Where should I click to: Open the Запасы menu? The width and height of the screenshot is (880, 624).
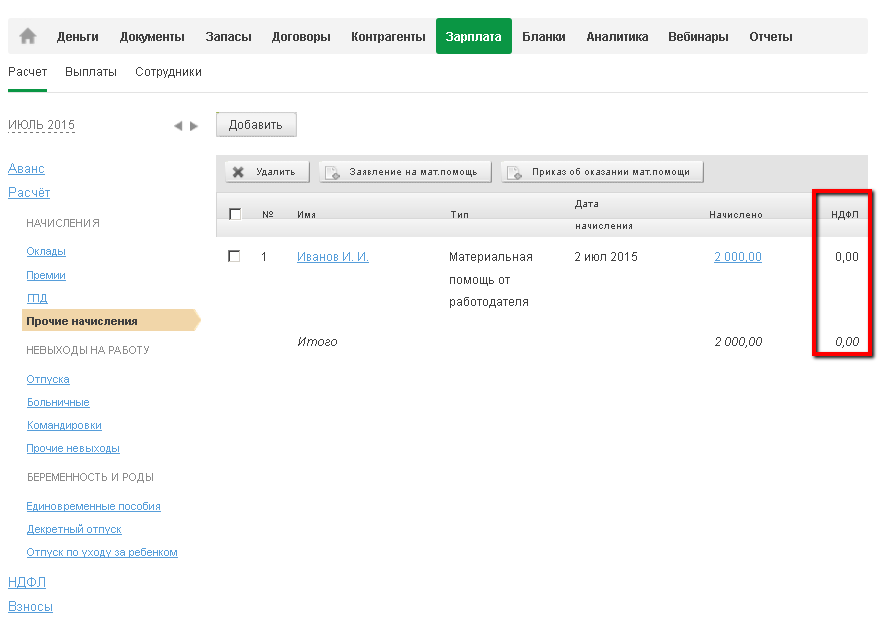pos(228,36)
